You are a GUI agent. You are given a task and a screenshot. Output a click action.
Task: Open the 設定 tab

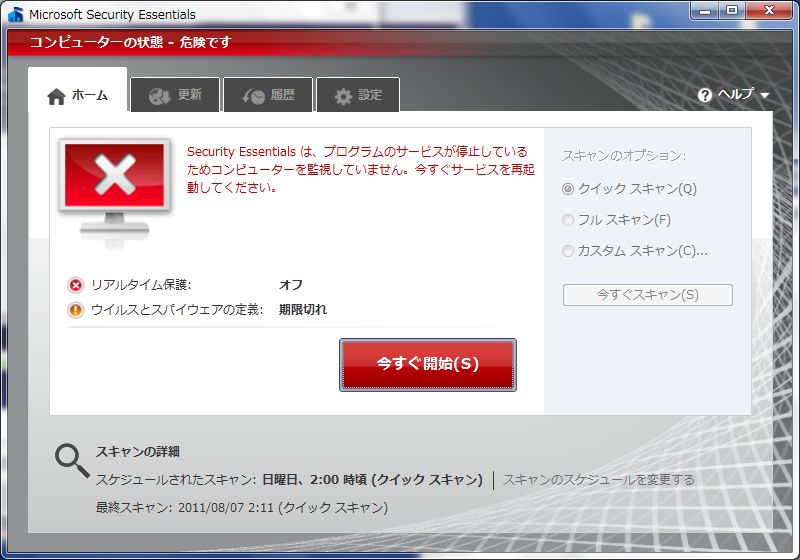coord(358,94)
